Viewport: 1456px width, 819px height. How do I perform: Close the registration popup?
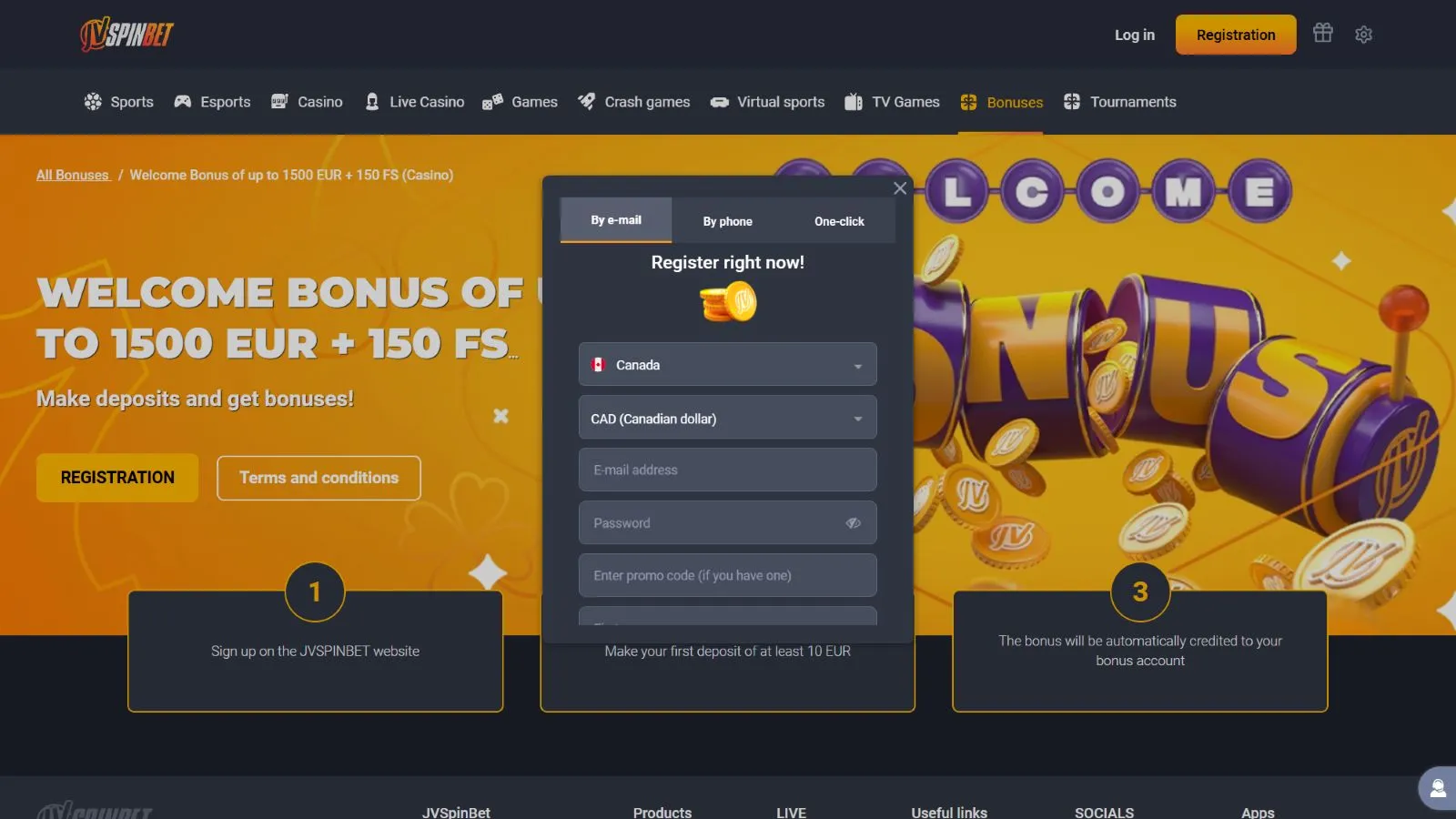(x=900, y=188)
